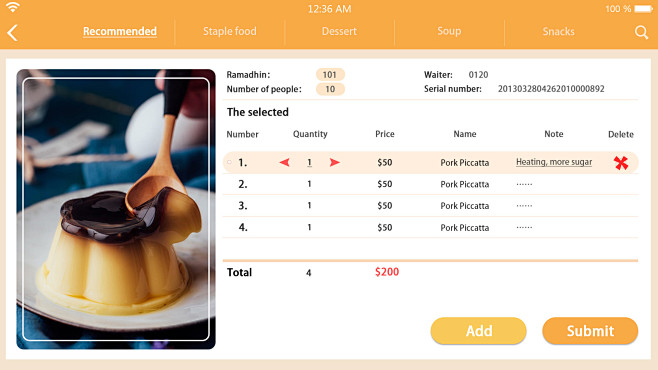The image size is (658, 370).
Task: Switch to the Soup tab
Action: click(449, 31)
